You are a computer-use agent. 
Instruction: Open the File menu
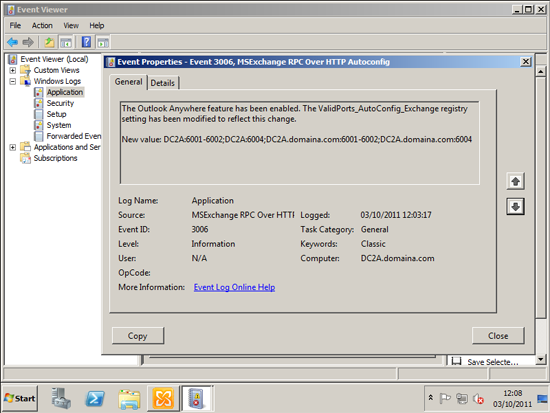tap(15, 26)
